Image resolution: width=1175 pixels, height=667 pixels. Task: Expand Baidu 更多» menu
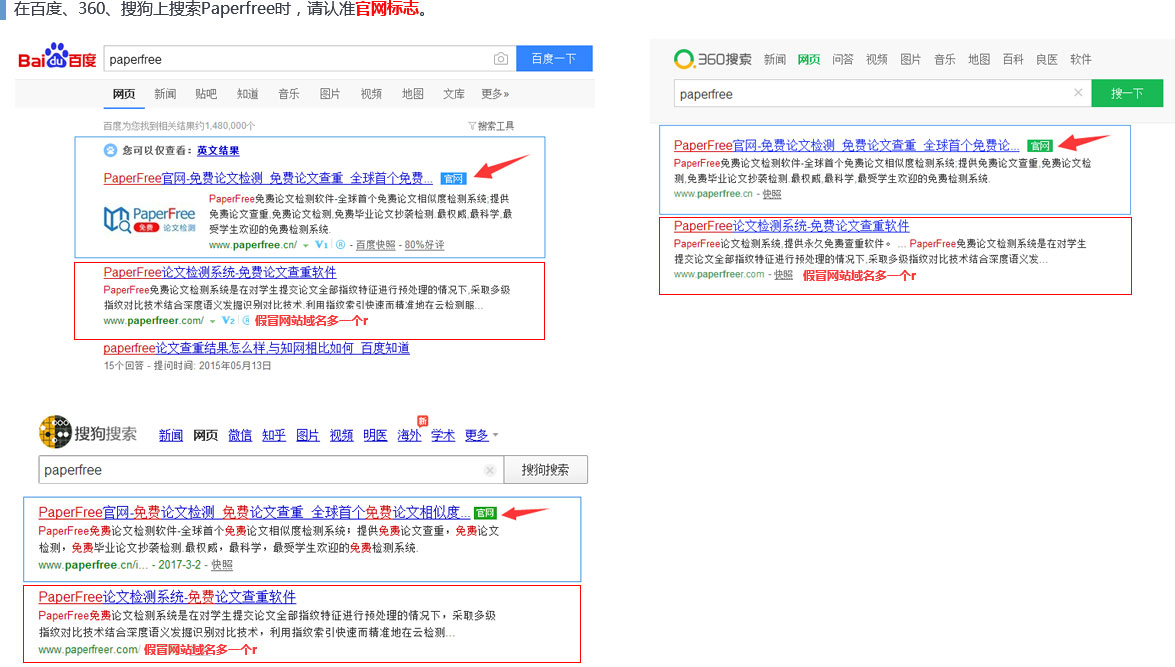(495, 94)
